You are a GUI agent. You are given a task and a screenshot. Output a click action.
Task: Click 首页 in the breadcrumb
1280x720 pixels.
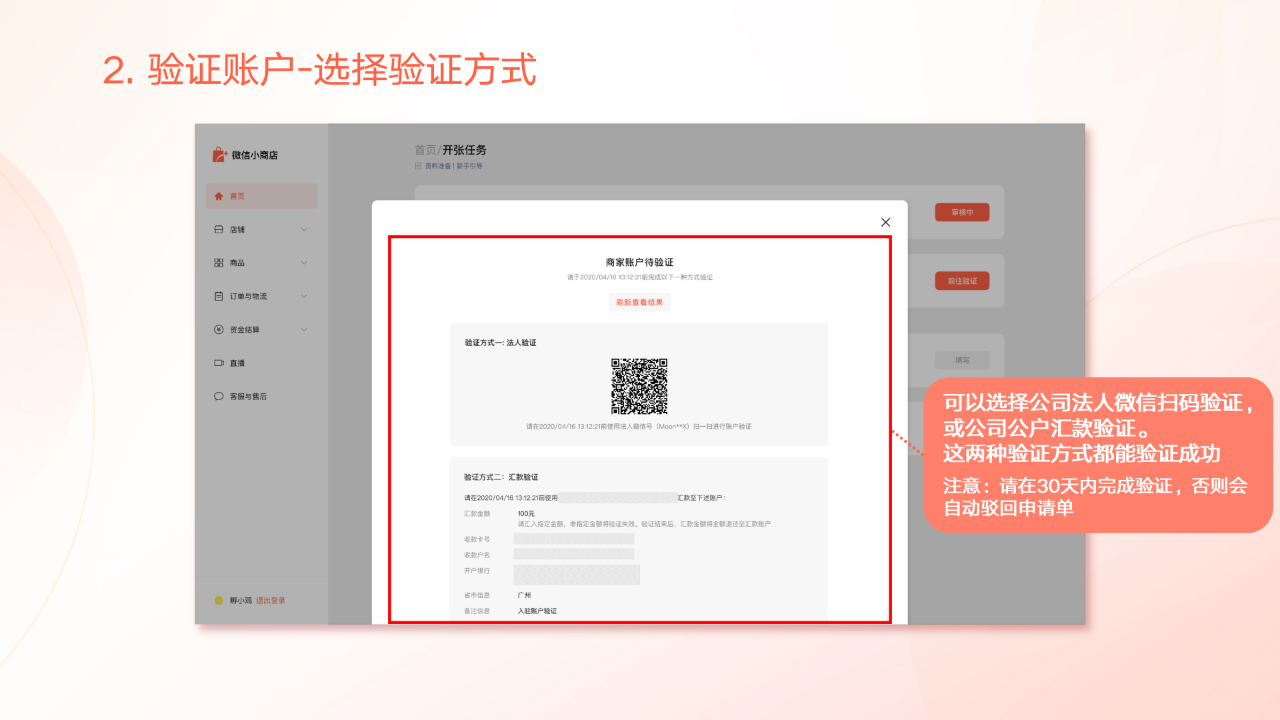click(425, 150)
